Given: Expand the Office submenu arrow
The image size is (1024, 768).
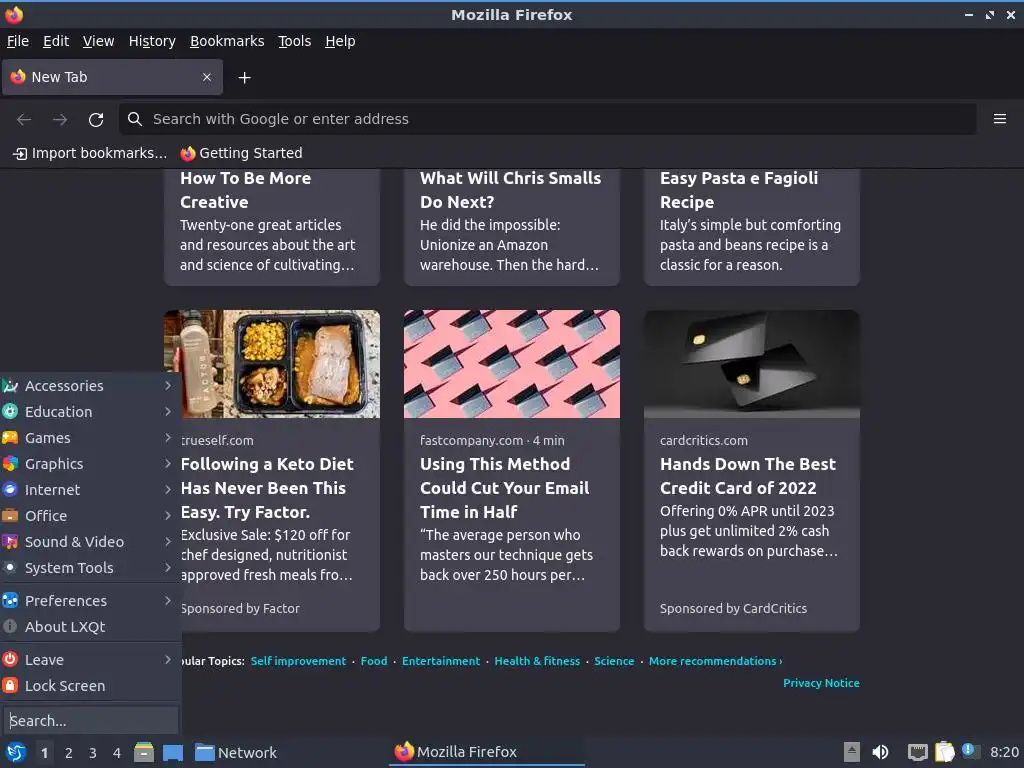Looking at the screenshot, I should coord(168,515).
